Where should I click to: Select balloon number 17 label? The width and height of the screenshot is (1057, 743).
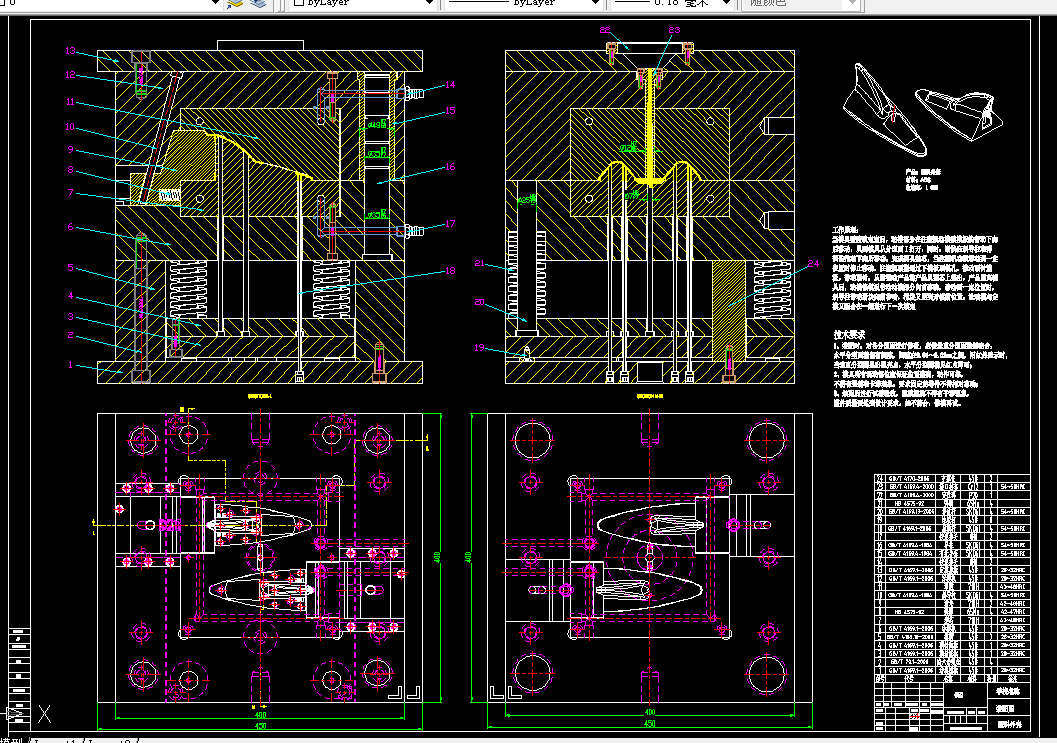pyautogui.click(x=450, y=224)
